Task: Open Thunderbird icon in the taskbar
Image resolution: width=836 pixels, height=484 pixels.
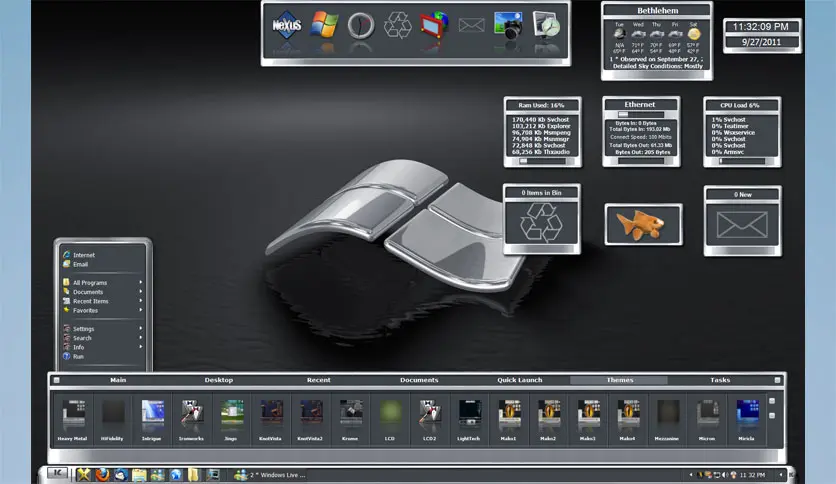Action: tap(120, 474)
